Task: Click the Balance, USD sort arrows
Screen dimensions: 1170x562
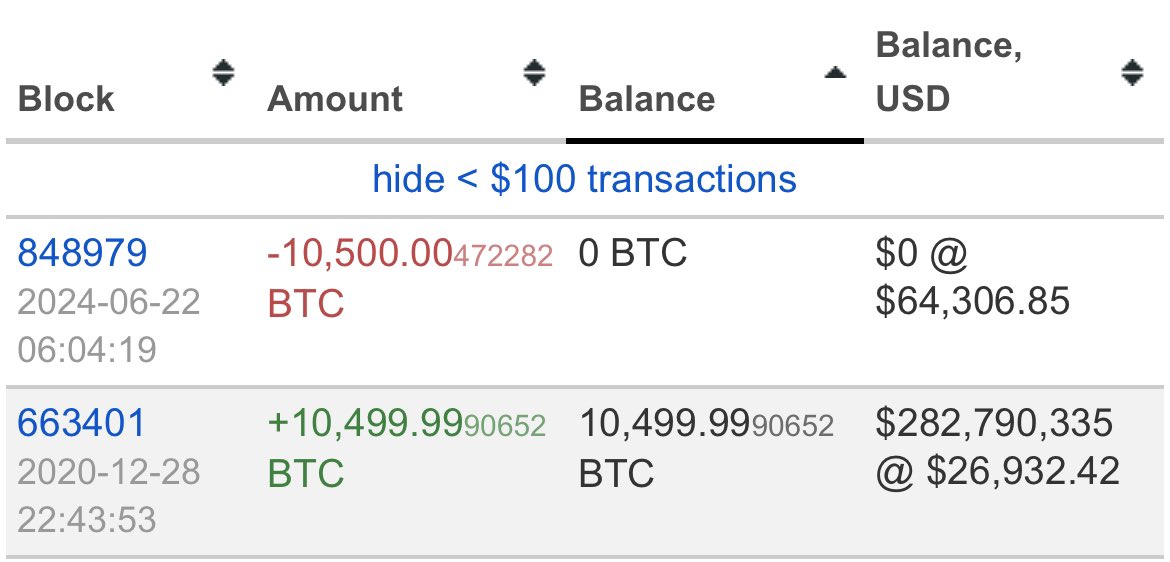Action: 1132,72
